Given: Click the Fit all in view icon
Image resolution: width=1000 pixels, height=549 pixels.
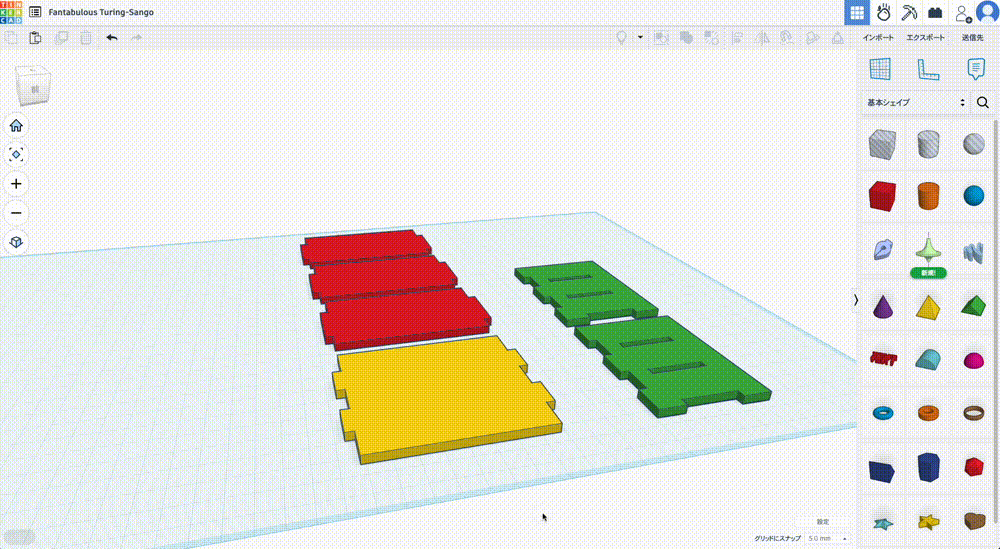Looking at the screenshot, I should click(x=16, y=155).
